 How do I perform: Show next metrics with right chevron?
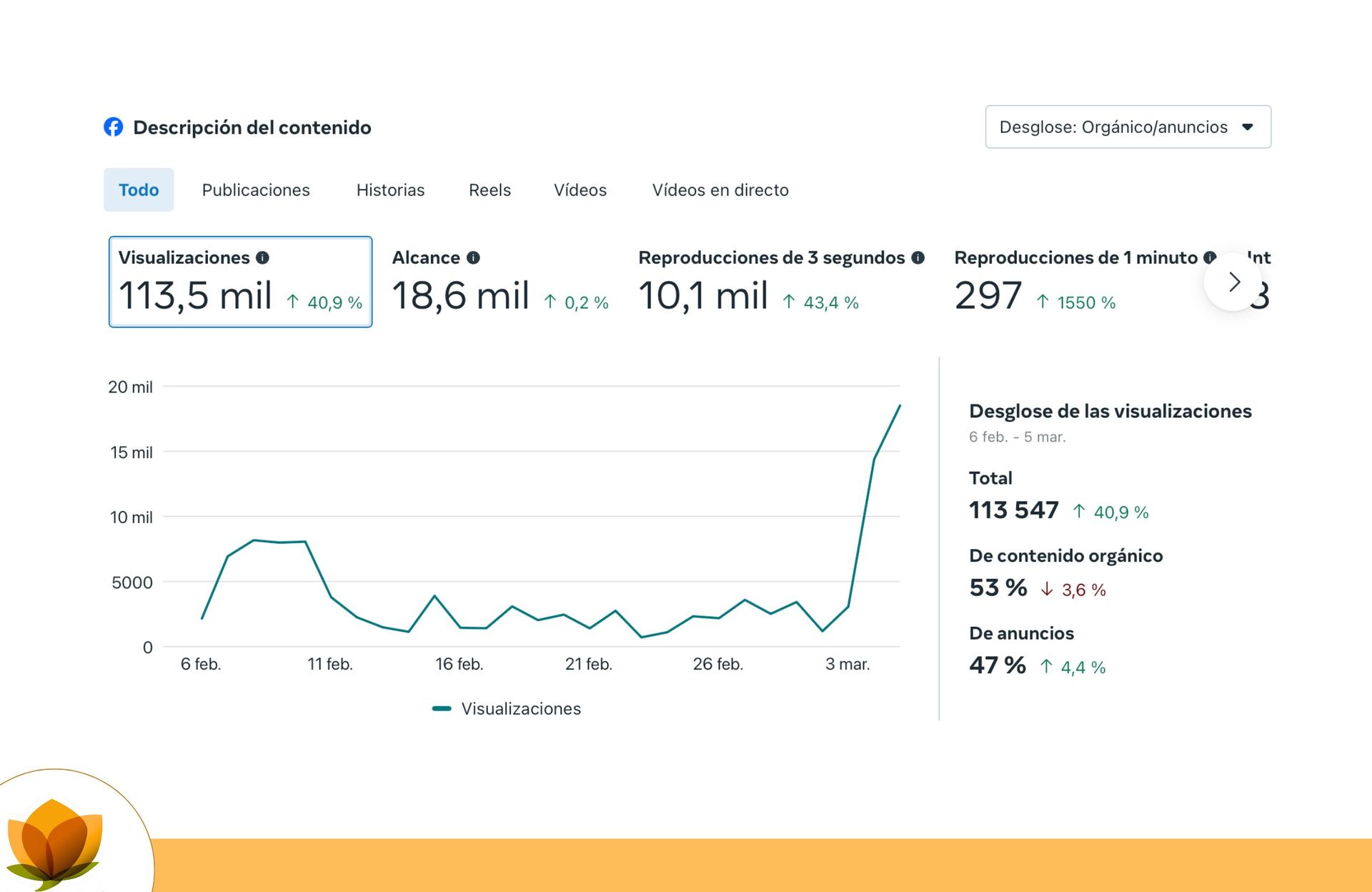click(x=1233, y=282)
